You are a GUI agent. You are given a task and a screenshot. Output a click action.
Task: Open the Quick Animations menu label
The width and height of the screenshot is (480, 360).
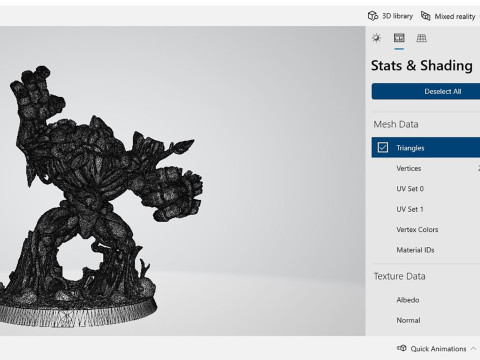[438, 349]
